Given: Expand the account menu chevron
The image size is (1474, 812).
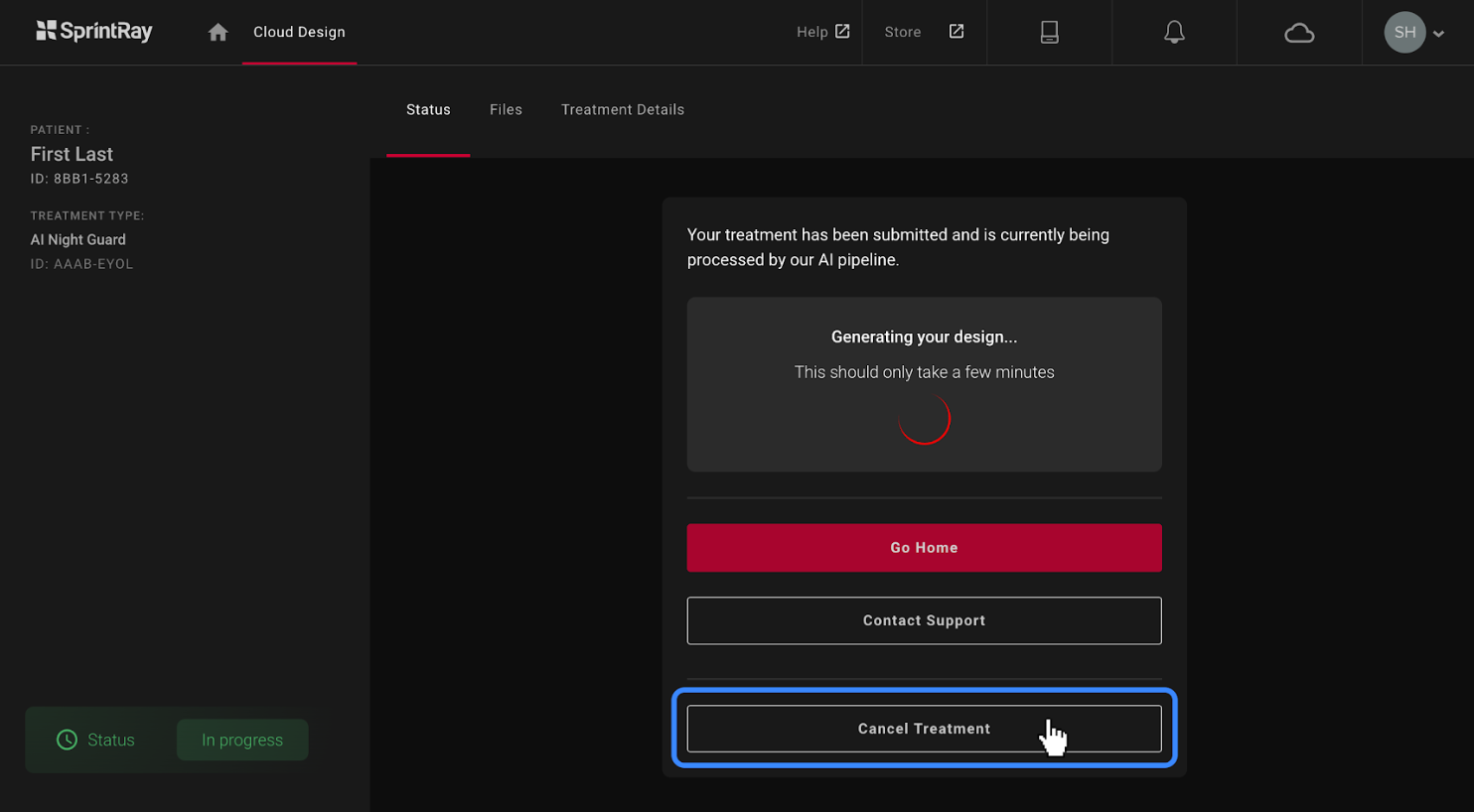Looking at the screenshot, I should point(1438,34).
